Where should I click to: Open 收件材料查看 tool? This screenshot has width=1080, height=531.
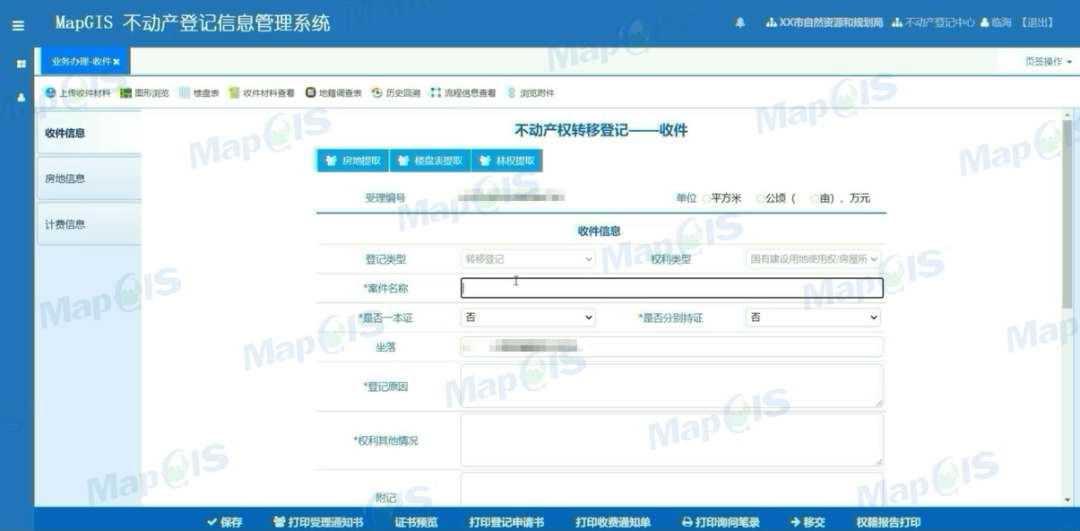coord(262,93)
